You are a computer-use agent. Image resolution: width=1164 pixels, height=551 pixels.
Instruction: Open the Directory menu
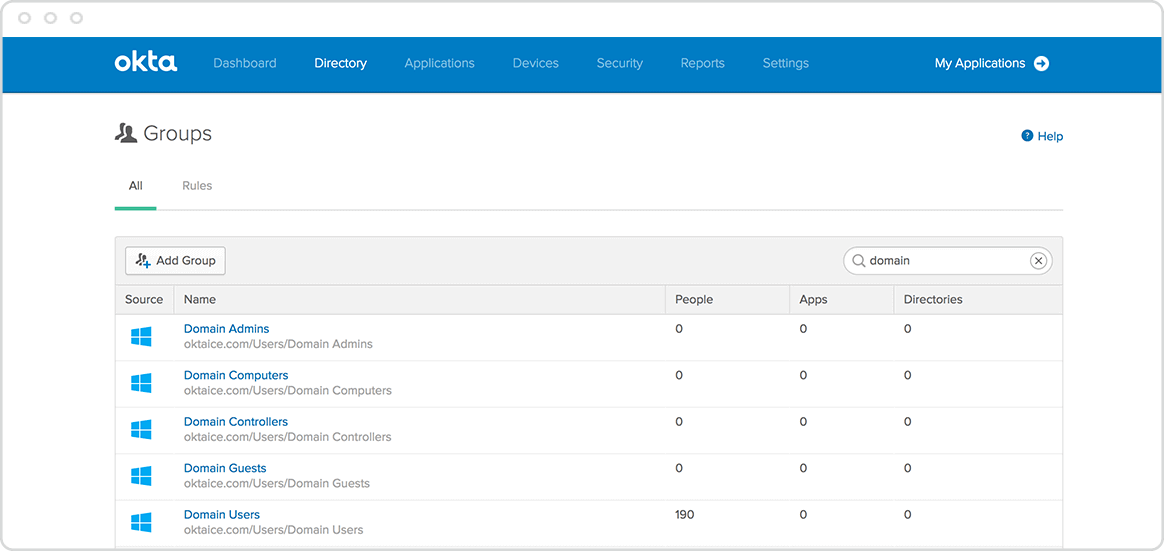pyautogui.click(x=340, y=63)
